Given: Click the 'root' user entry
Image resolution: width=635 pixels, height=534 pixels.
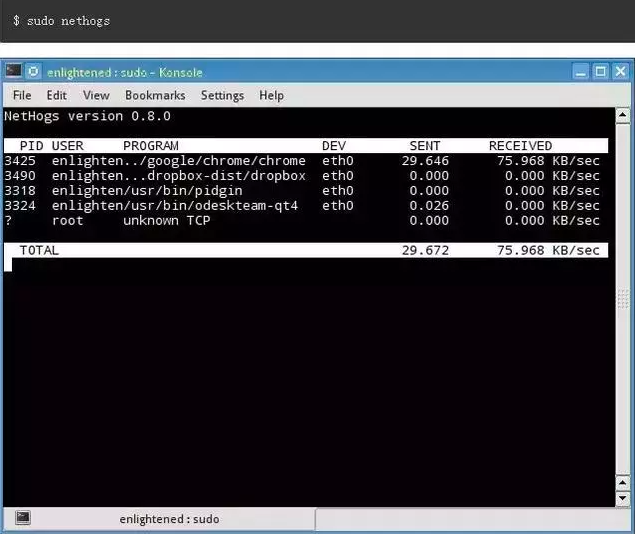Looking at the screenshot, I should pos(67,221).
